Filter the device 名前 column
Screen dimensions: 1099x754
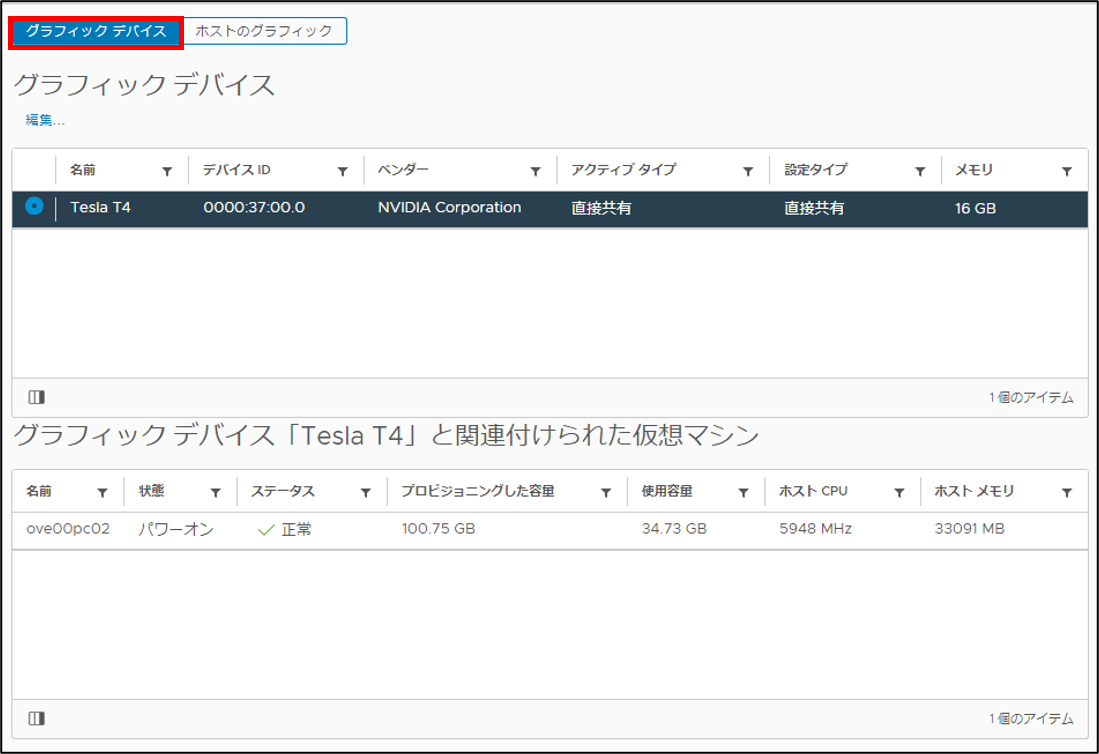coord(167,171)
